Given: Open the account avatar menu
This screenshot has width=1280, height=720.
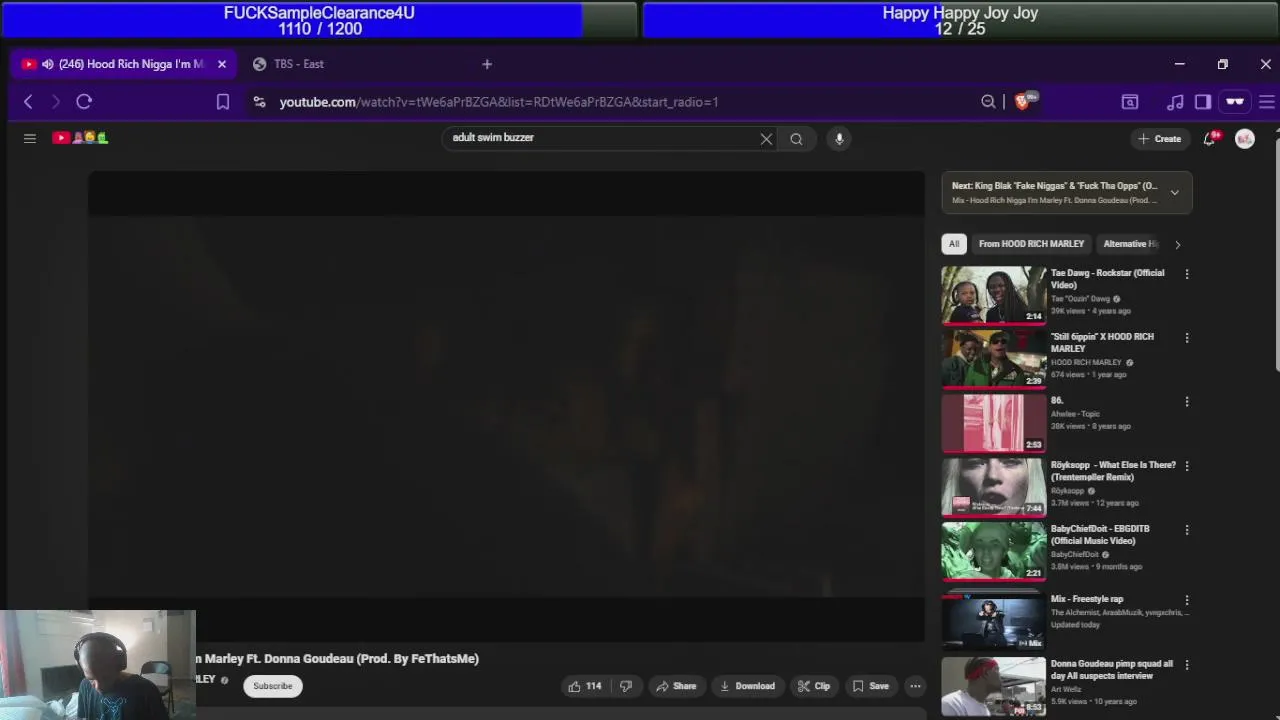Looking at the screenshot, I should [1244, 139].
